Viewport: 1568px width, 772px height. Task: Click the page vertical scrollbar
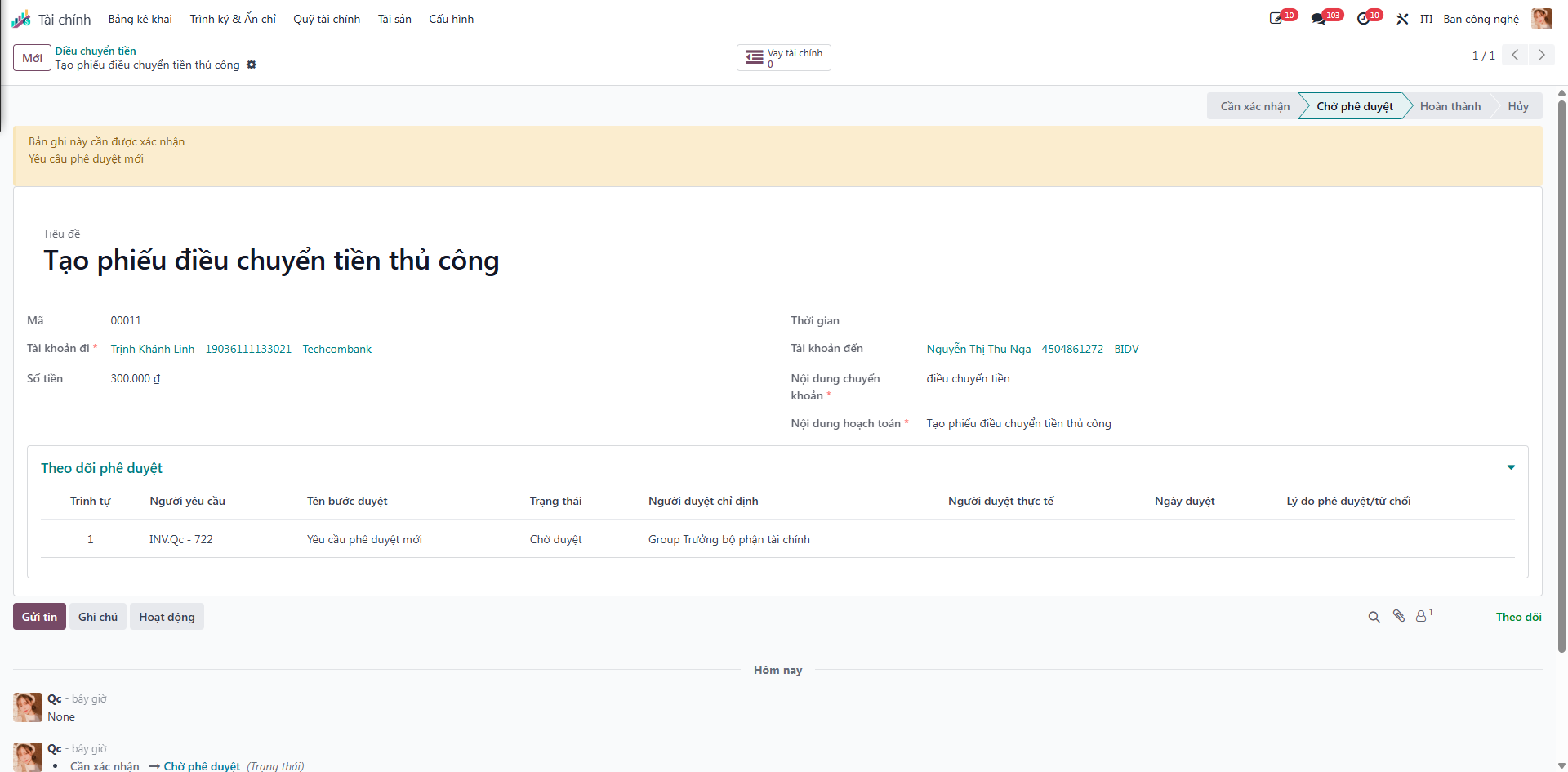click(1561, 376)
